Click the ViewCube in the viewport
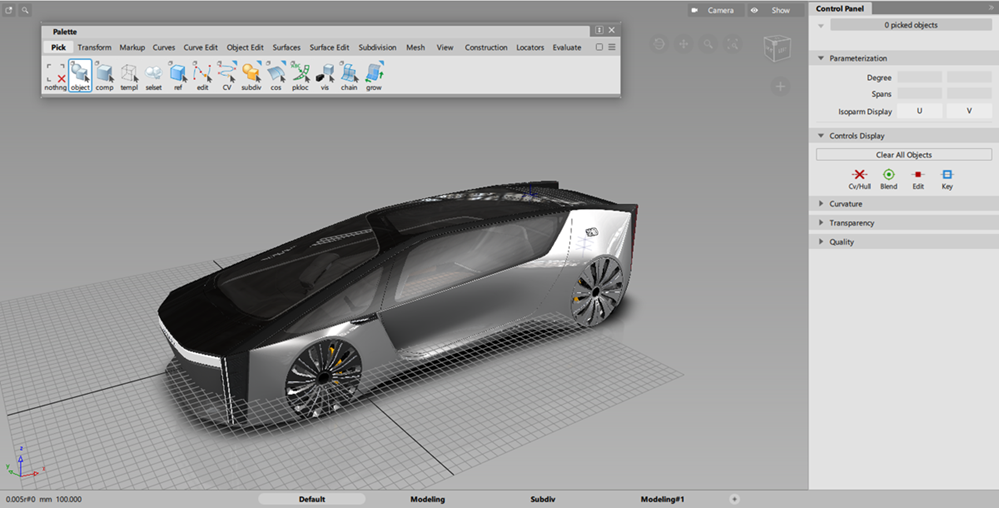 point(776,48)
